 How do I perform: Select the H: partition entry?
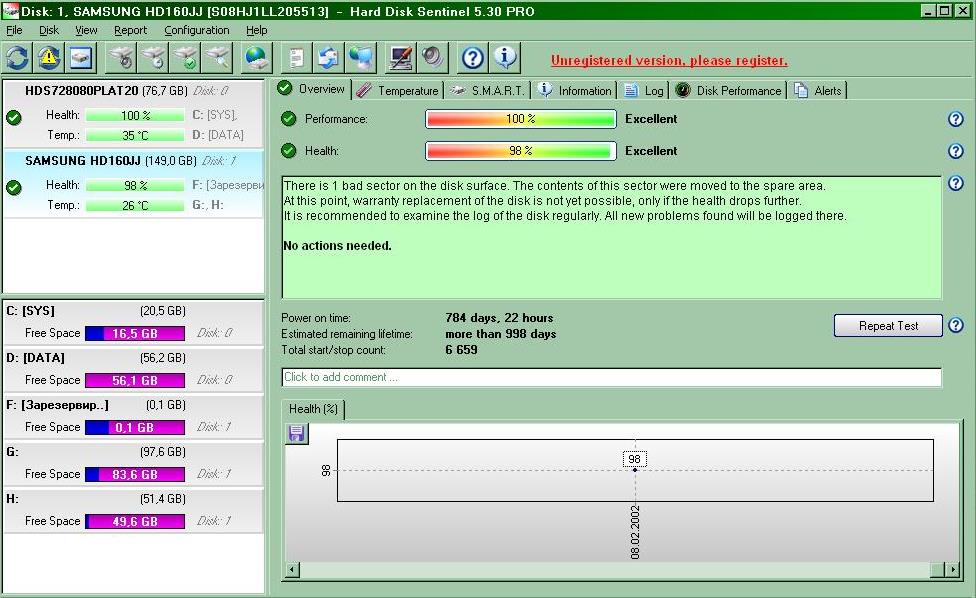(x=133, y=510)
